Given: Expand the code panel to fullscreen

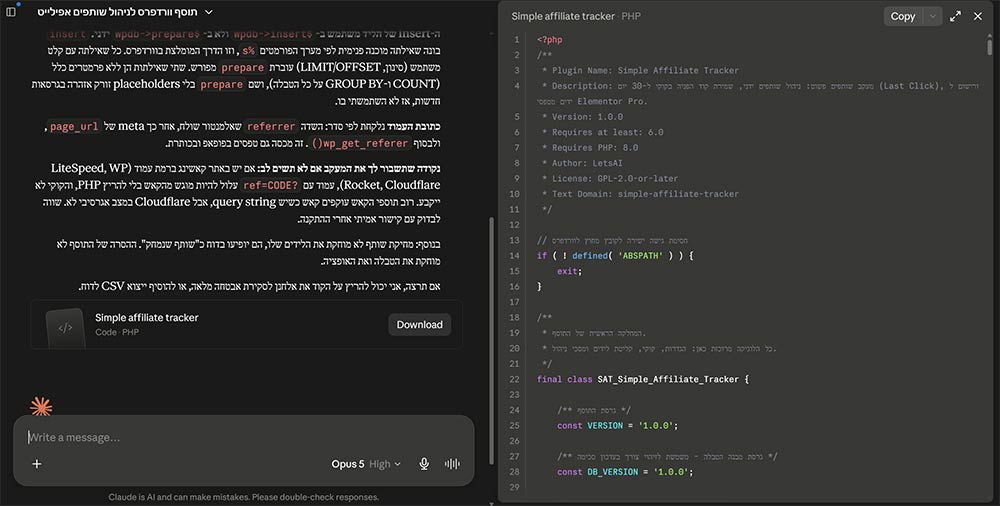Looking at the screenshot, I should pos(955,17).
